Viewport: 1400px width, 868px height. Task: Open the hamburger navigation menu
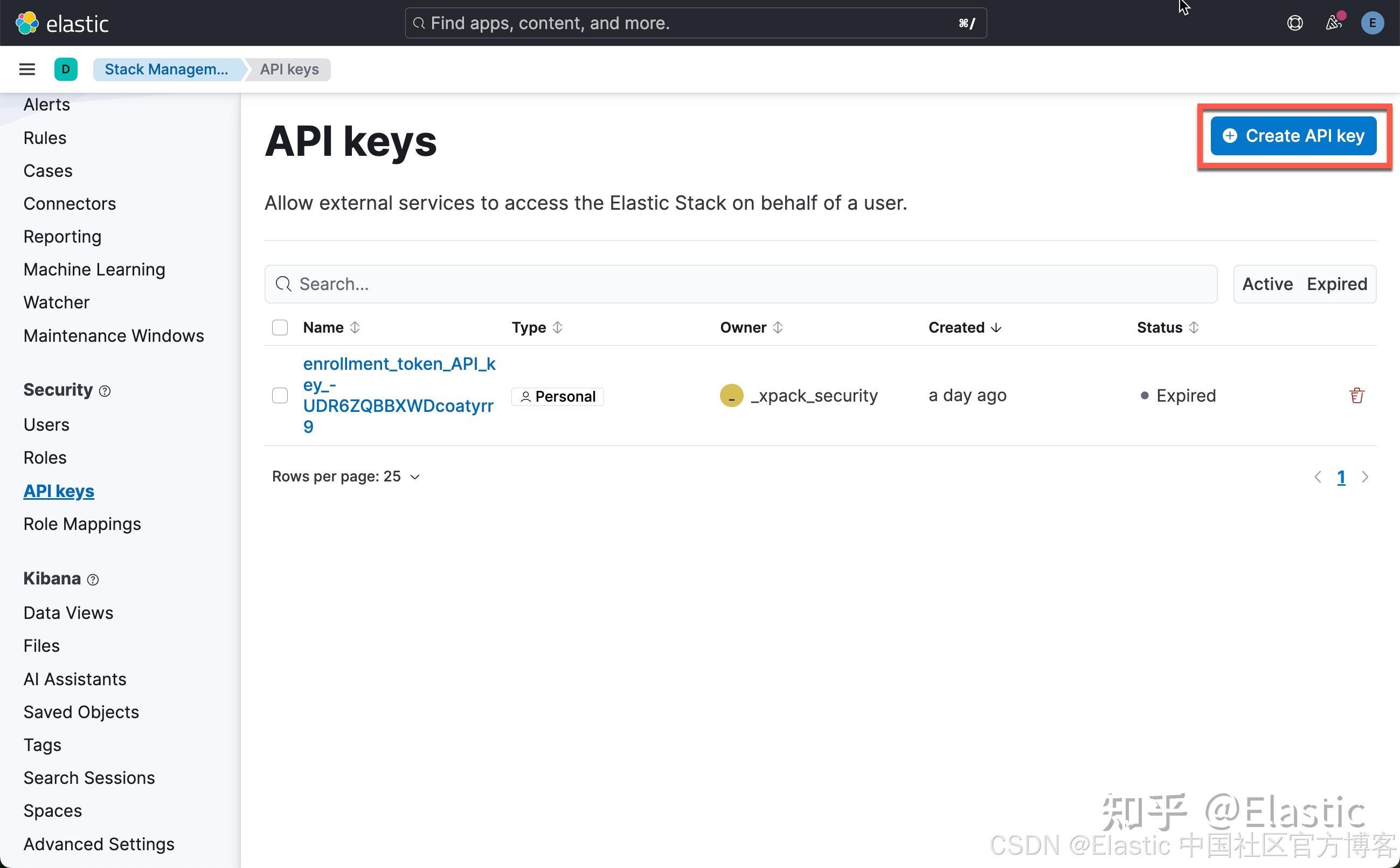(26, 69)
